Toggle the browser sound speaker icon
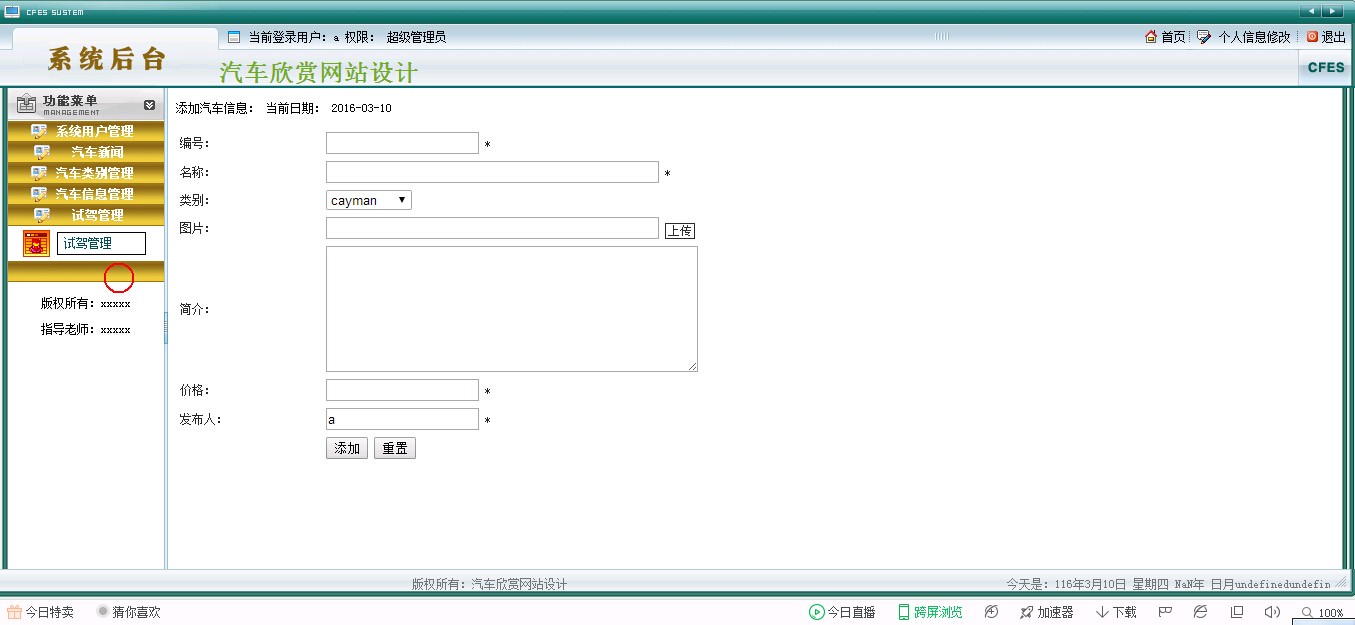1355x625 pixels. pyautogui.click(x=1272, y=611)
